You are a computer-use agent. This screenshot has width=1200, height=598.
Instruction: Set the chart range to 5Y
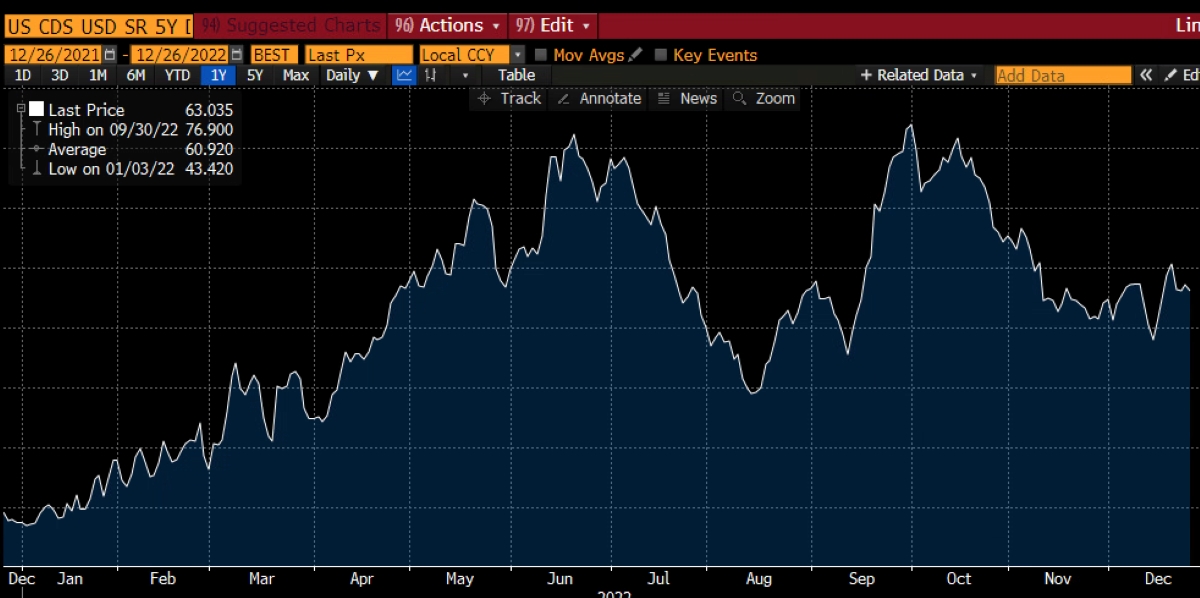click(x=255, y=75)
